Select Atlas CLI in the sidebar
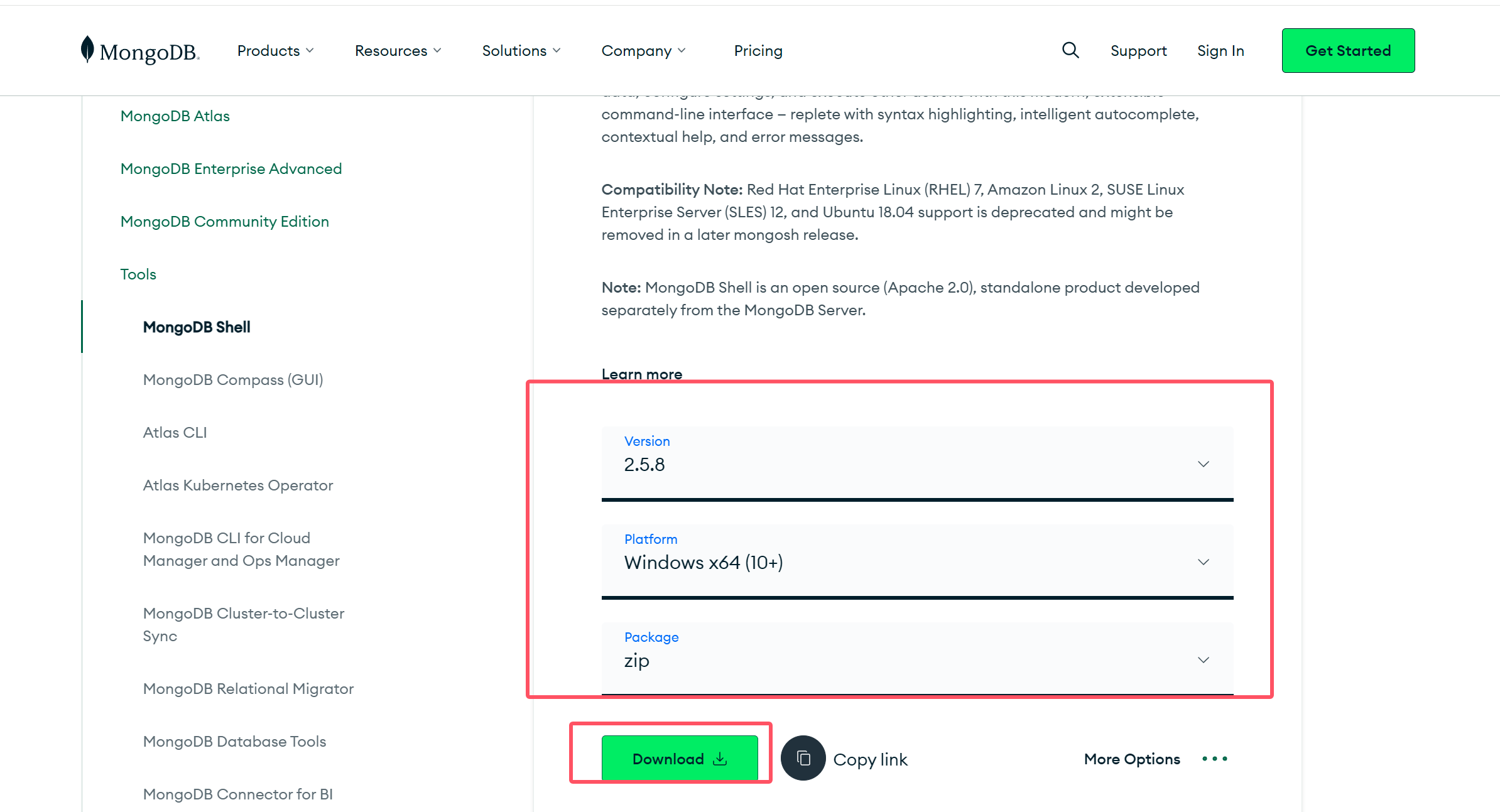The height and width of the screenshot is (812, 1500). coord(175,433)
